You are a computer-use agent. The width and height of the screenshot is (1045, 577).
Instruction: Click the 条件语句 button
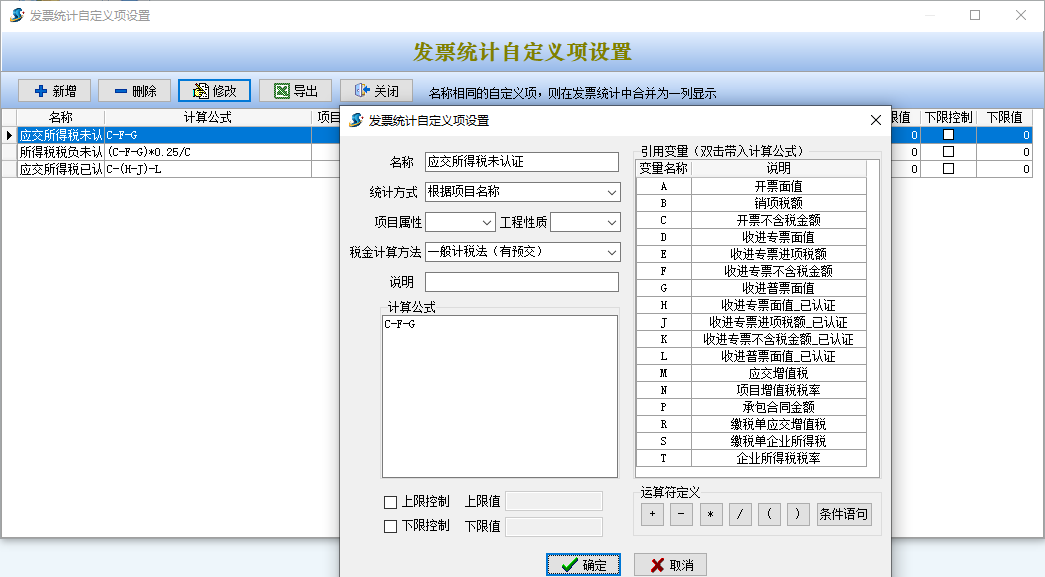(844, 515)
